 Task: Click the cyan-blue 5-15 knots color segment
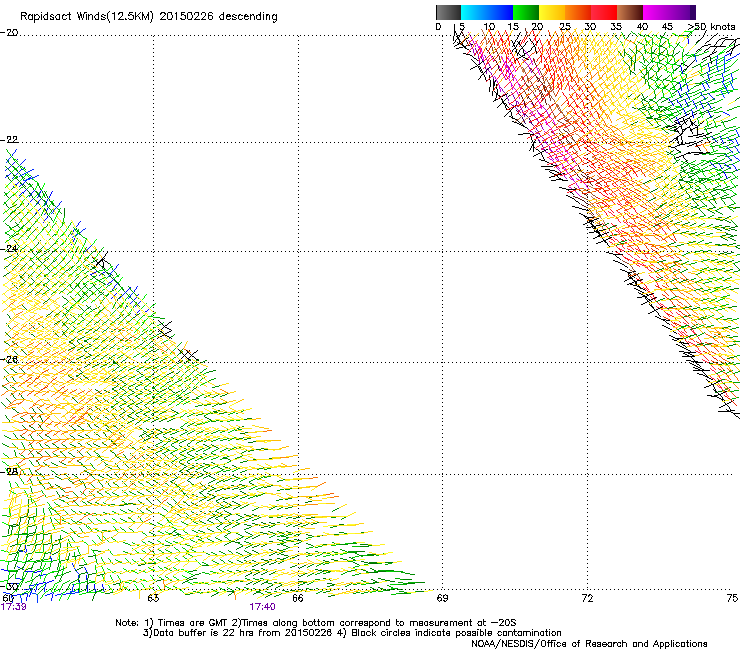487,12
